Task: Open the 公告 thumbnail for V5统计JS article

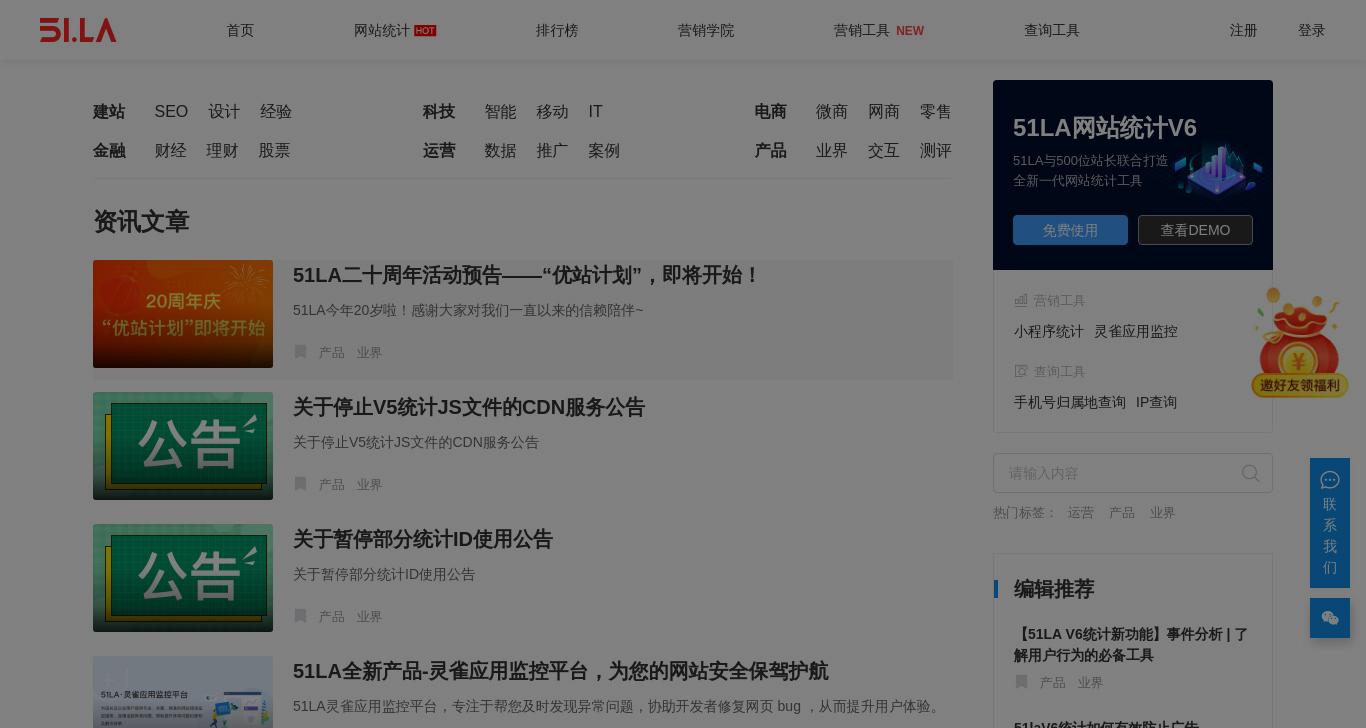Action: [183, 446]
